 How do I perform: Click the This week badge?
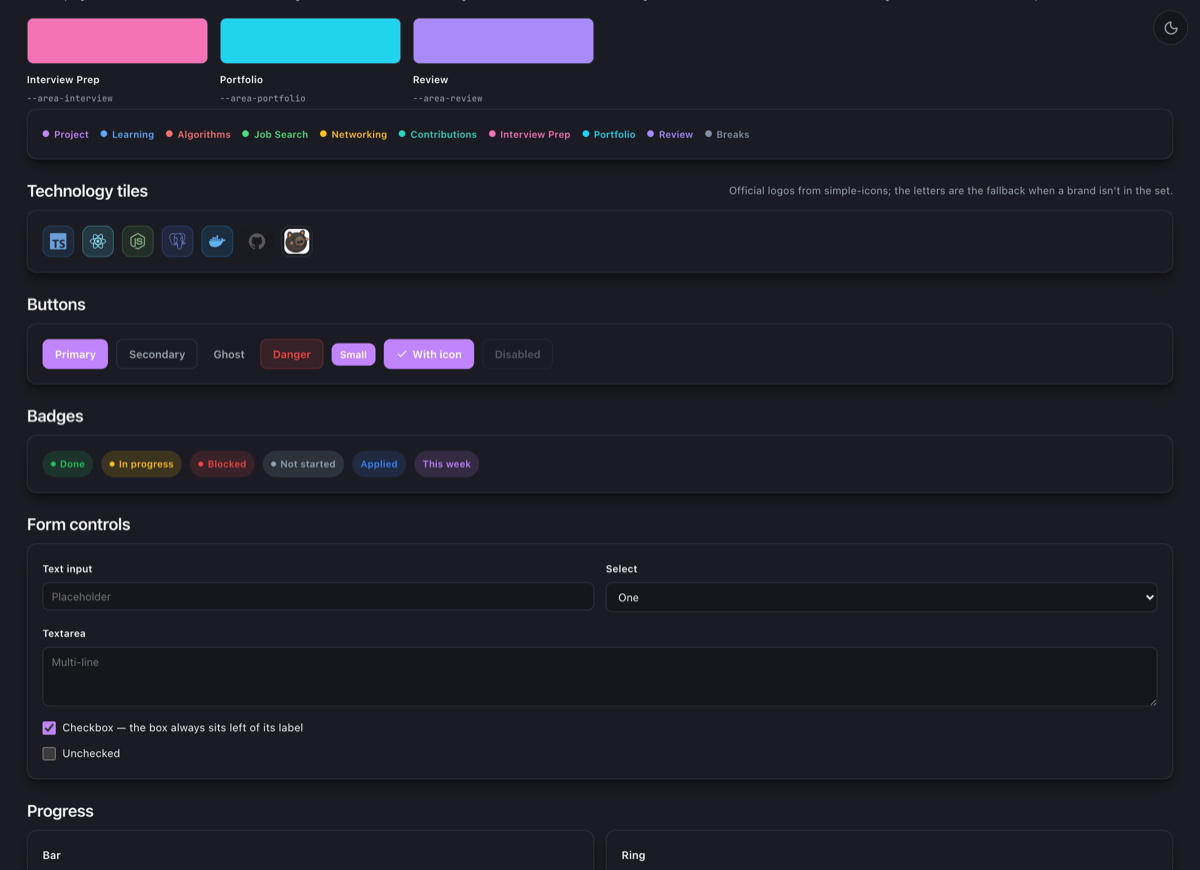point(446,464)
